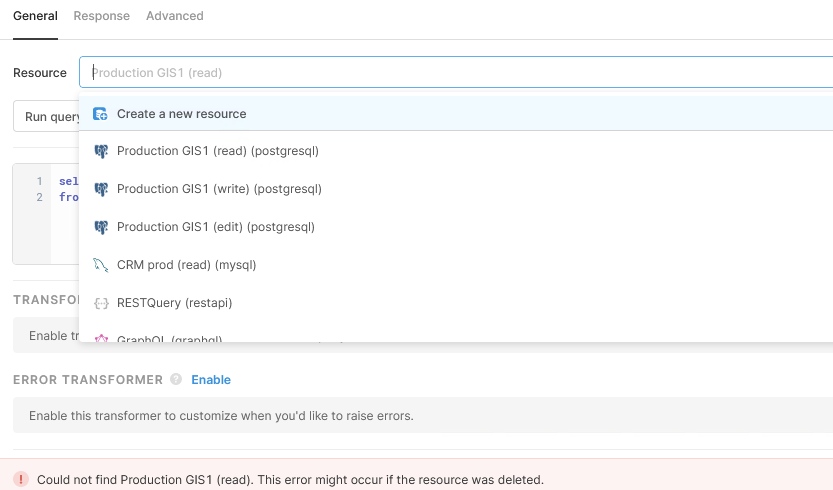The width and height of the screenshot is (833, 490).
Task: Click into the Resource search field
Action: [450, 73]
